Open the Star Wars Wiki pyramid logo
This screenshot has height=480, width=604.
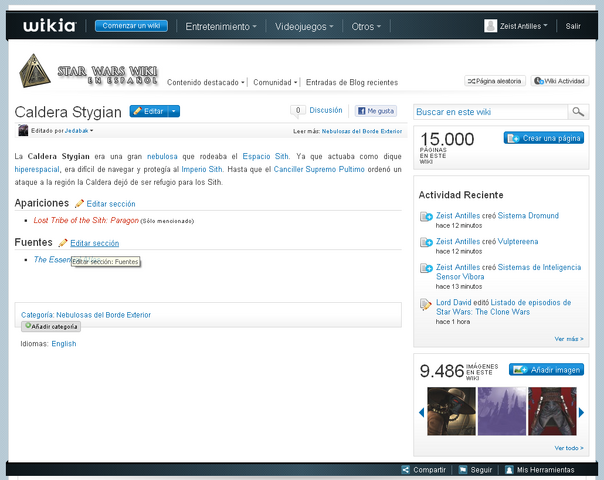[34, 70]
